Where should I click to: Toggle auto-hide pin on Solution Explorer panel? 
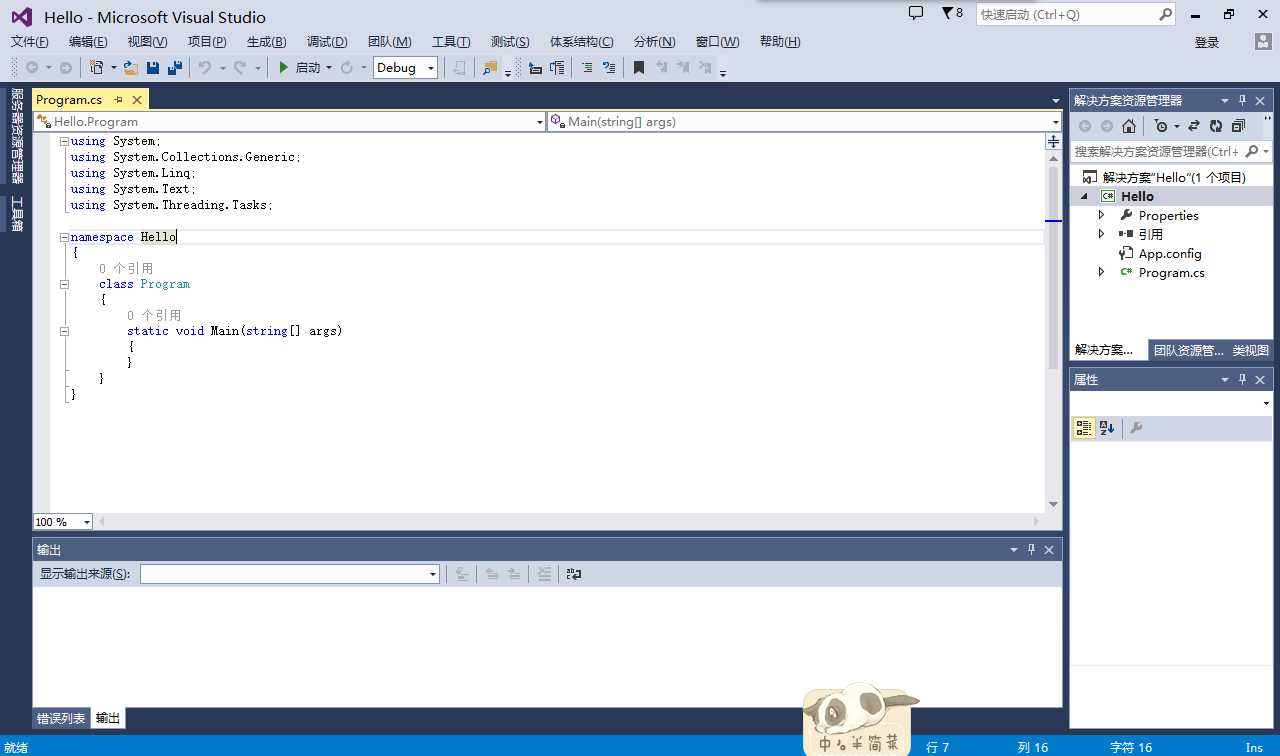click(x=1243, y=100)
